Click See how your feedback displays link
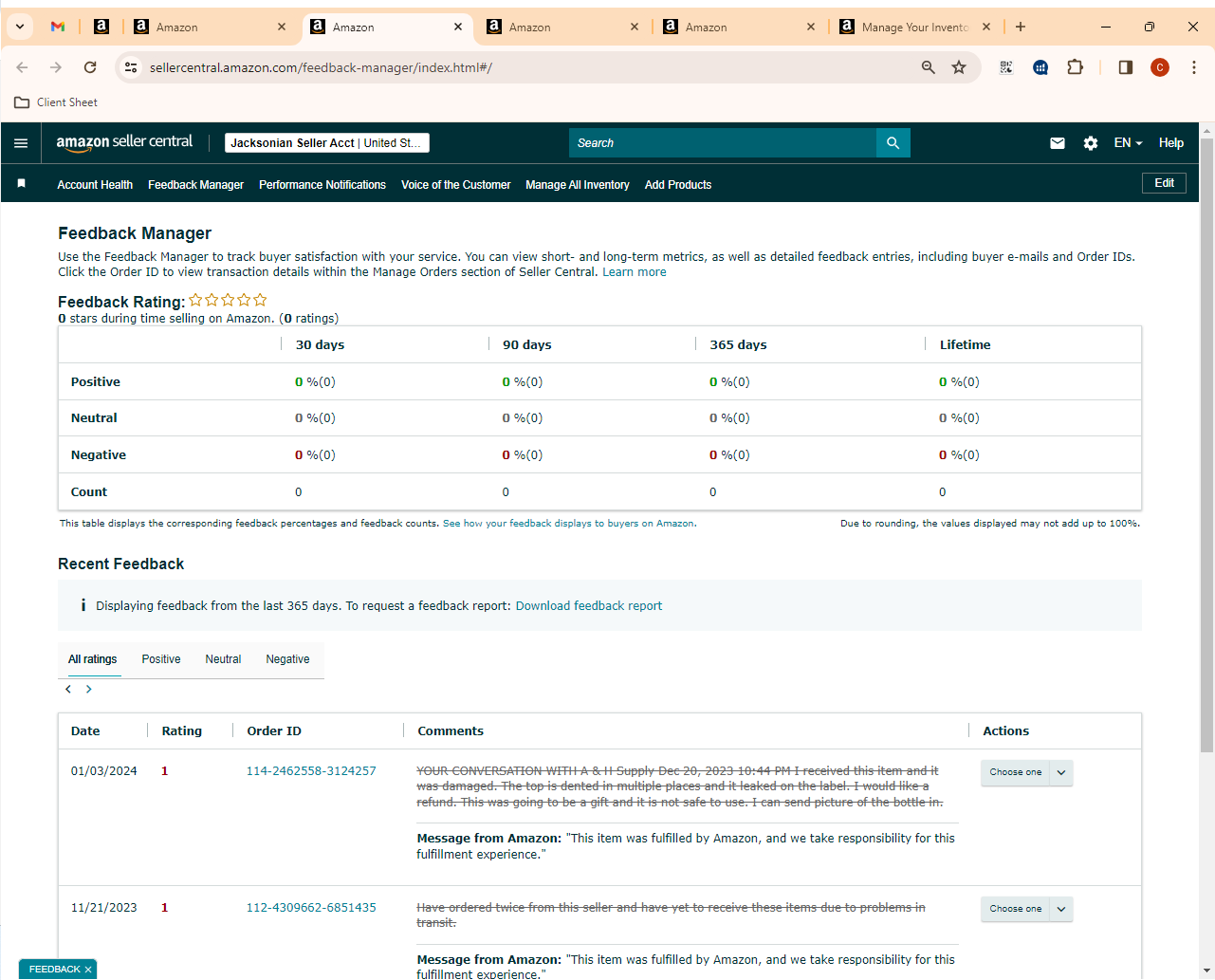1215x980 pixels. (x=568, y=524)
